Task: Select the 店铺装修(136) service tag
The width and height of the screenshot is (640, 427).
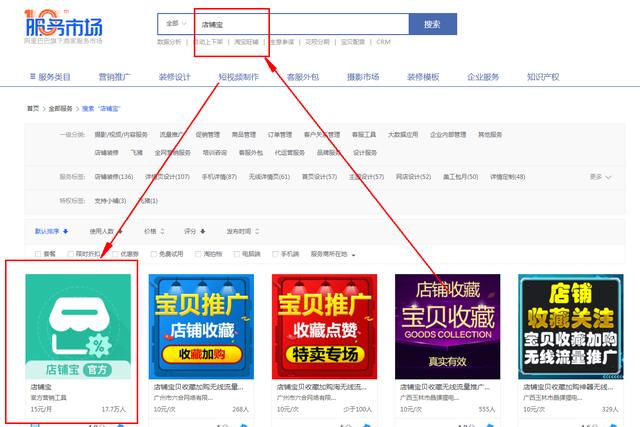Action: click(x=114, y=177)
